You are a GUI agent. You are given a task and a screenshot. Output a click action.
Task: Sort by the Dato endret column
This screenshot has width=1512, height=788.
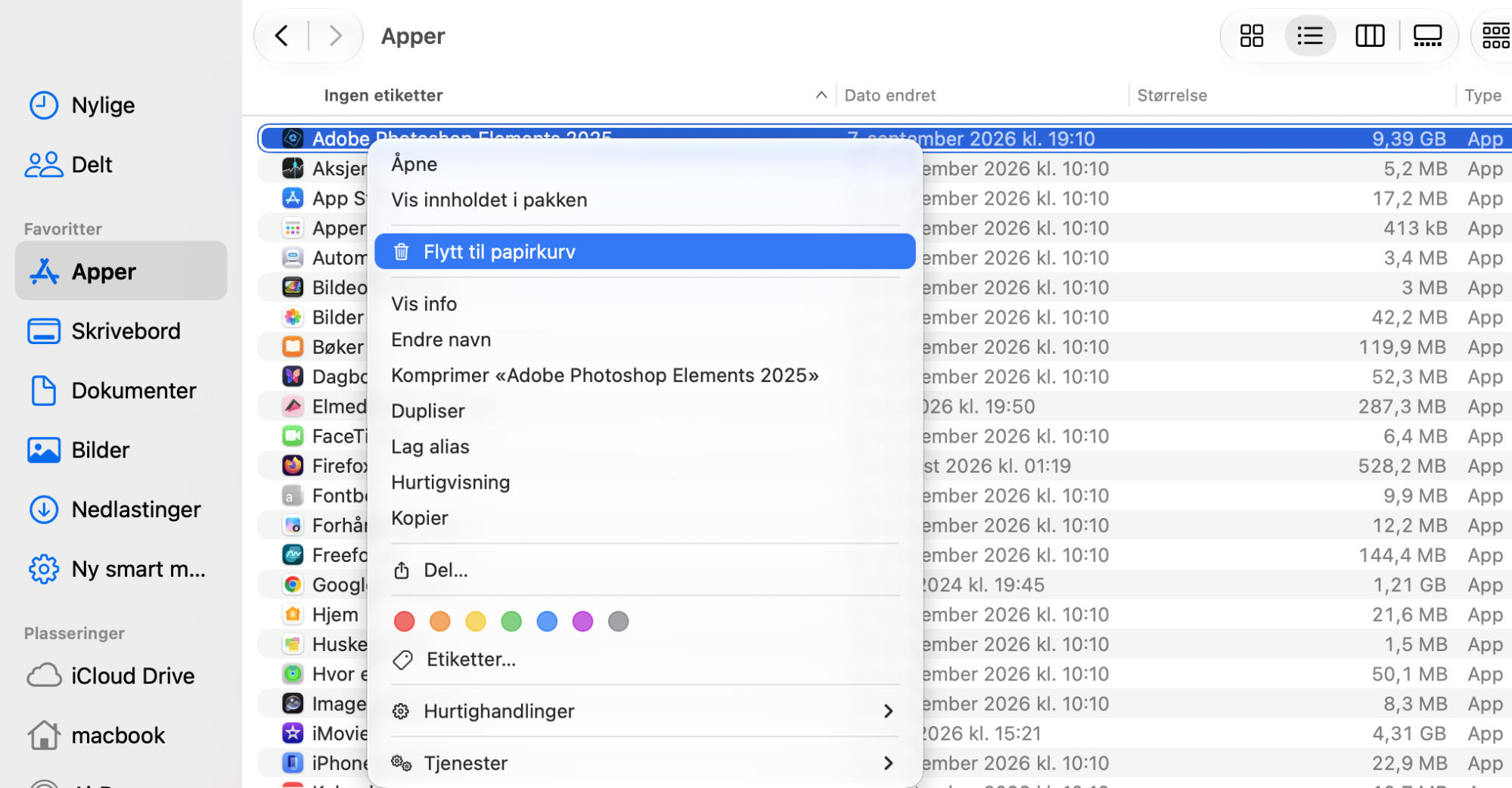click(982, 95)
